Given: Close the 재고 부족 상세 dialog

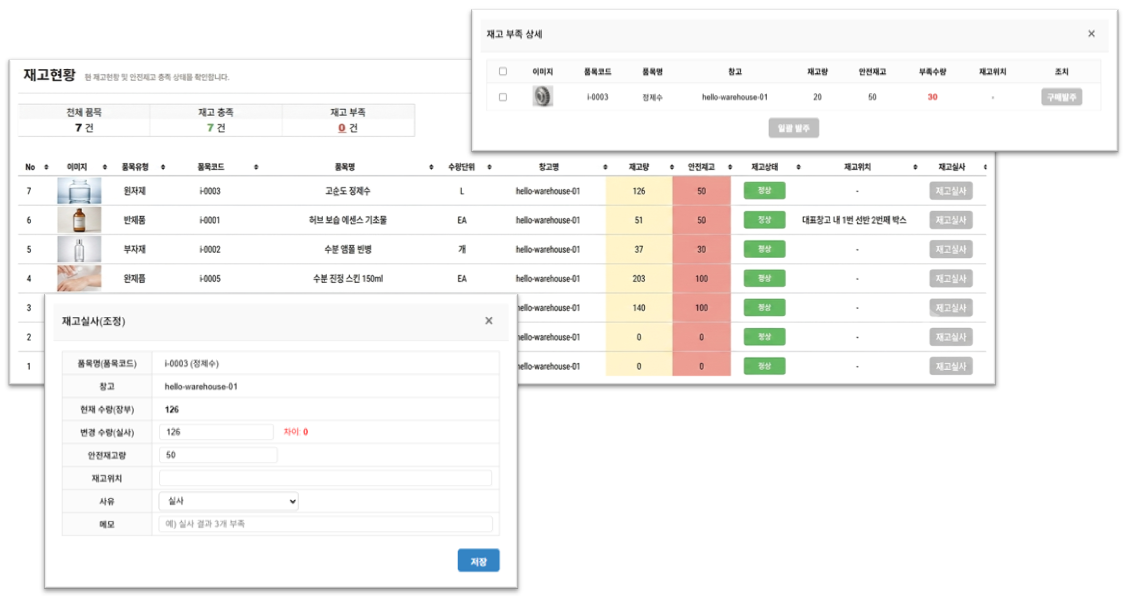Looking at the screenshot, I should [1091, 34].
